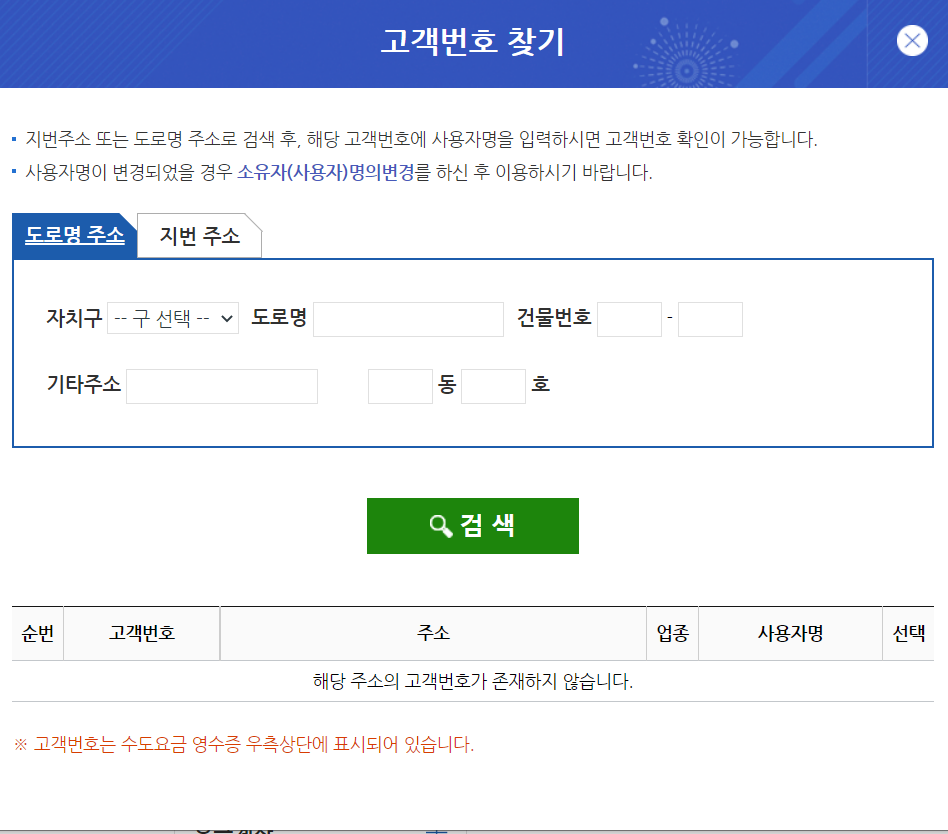Click the 업종 column header

click(x=672, y=633)
